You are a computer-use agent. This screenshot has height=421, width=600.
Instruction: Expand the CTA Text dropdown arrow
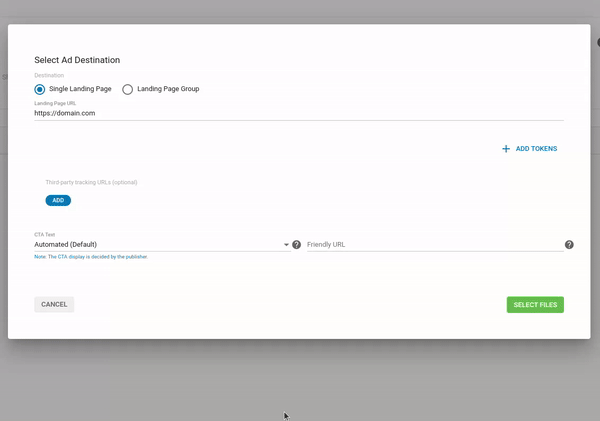pos(286,245)
